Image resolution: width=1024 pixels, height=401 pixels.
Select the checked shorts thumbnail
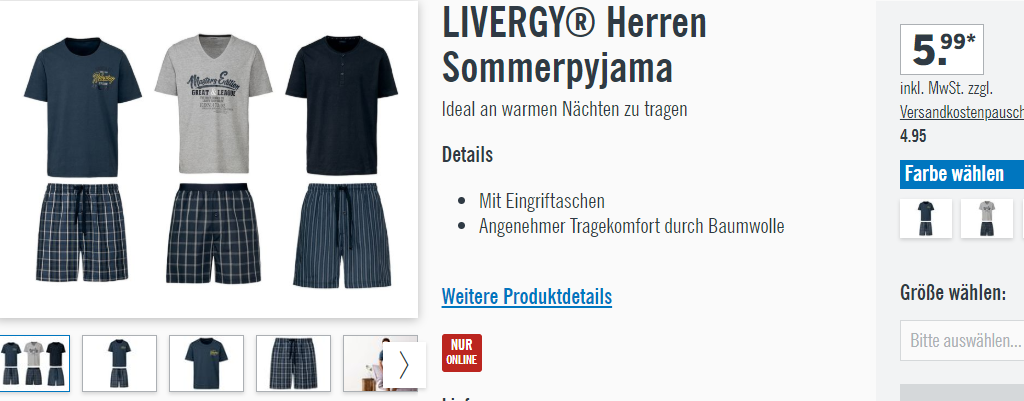(293, 363)
